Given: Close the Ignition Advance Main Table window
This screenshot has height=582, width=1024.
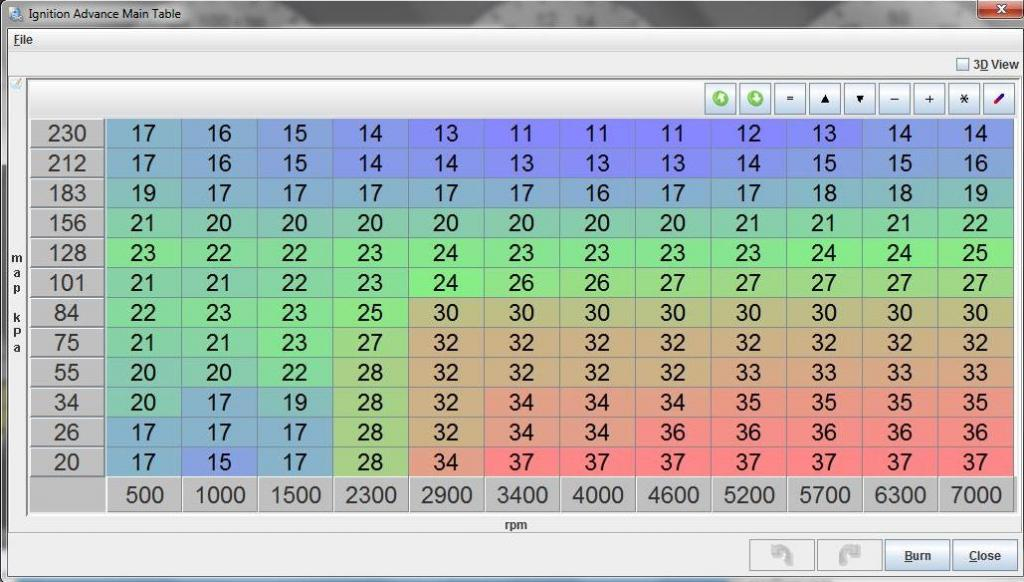Looking at the screenshot, I should point(1000,9).
